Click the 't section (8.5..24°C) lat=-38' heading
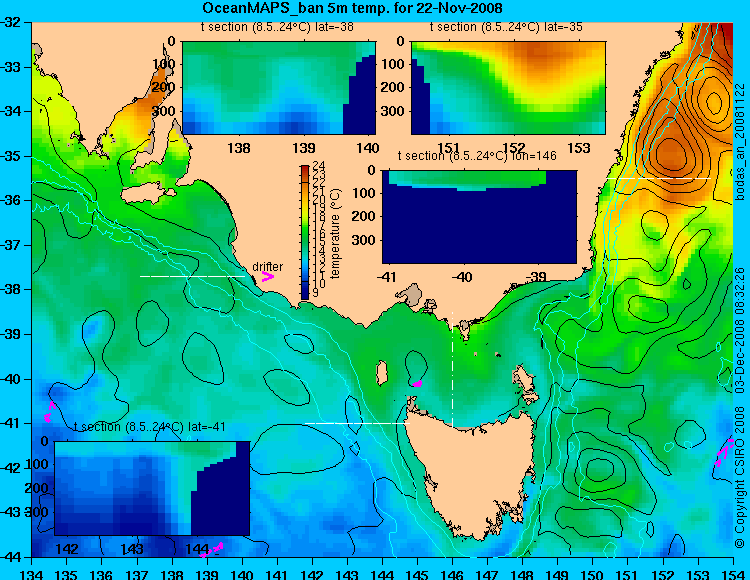This screenshot has width=750, height=580. pos(277,27)
